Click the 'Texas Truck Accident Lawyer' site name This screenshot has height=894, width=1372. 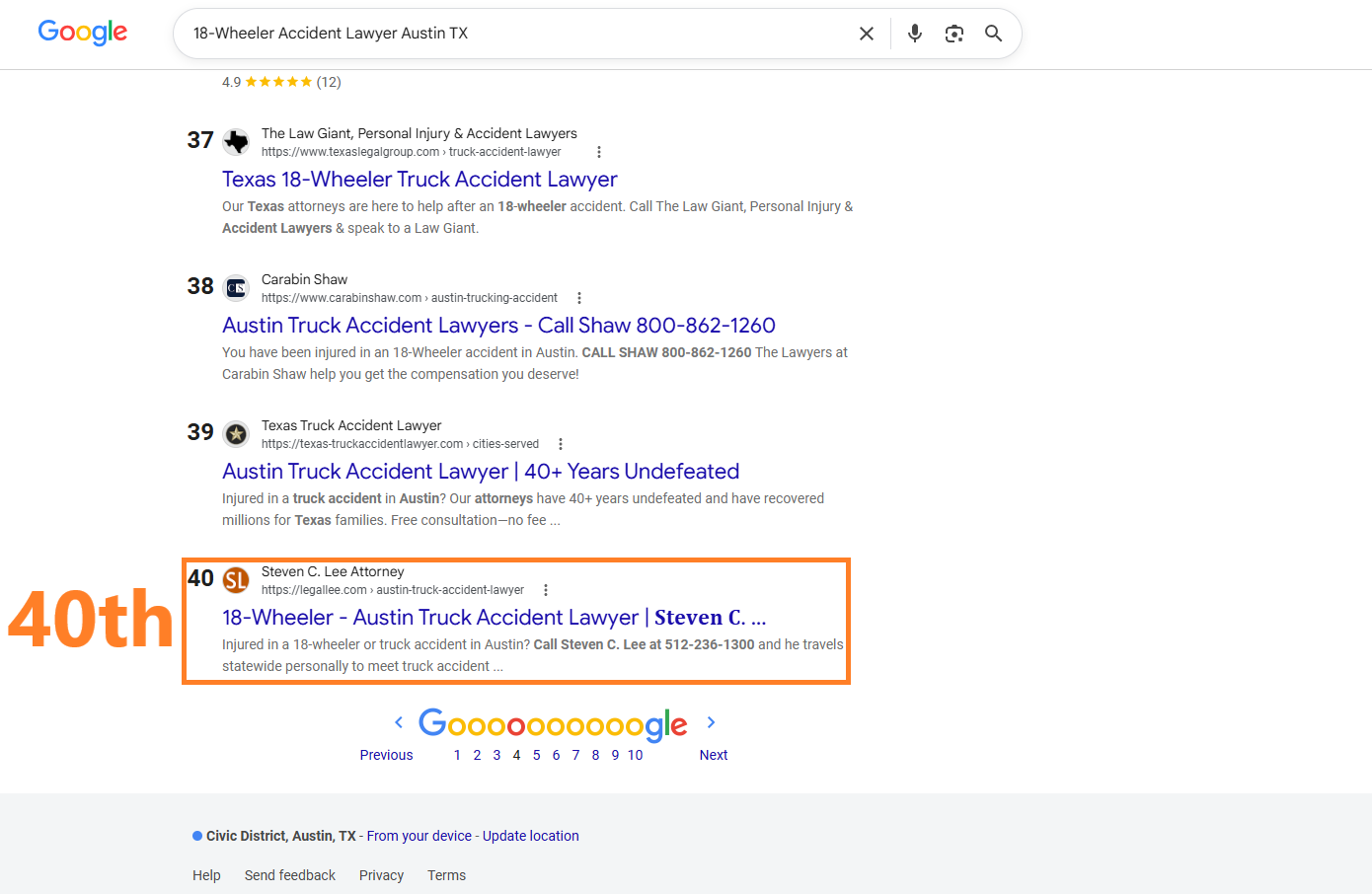351,425
